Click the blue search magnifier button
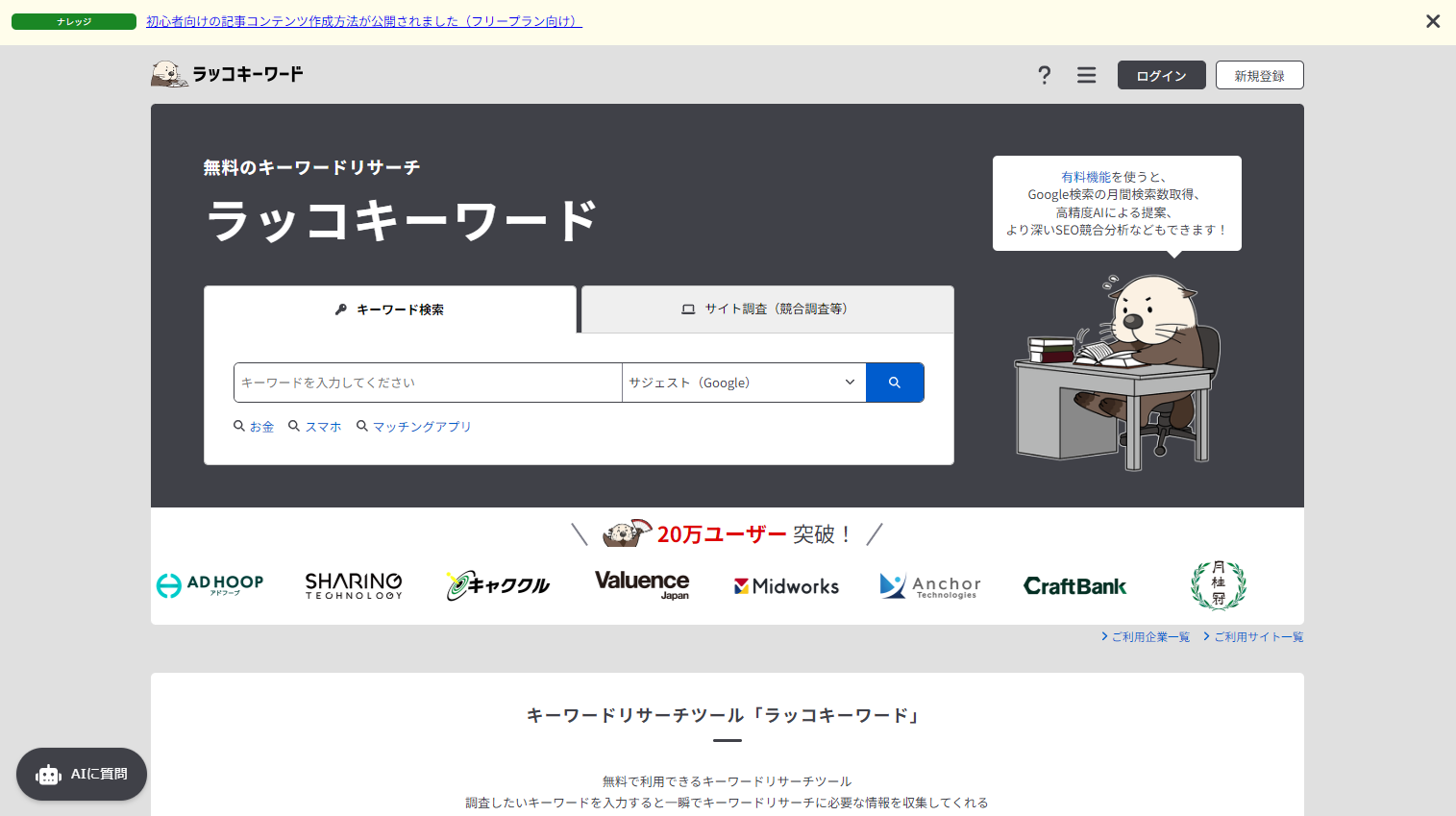This screenshot has height=816, width=1456. pyautogui.click(x=895, y=383)
